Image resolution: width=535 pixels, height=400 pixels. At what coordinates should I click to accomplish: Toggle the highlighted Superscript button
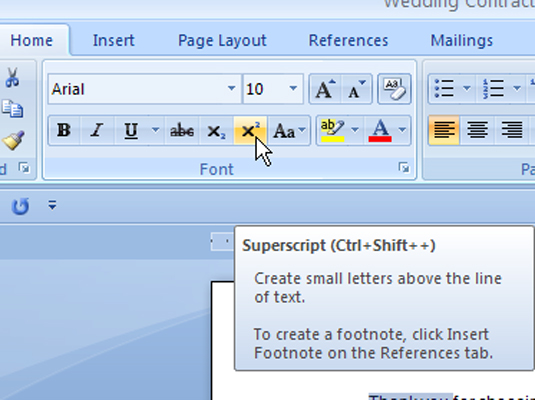pos(250,131)
